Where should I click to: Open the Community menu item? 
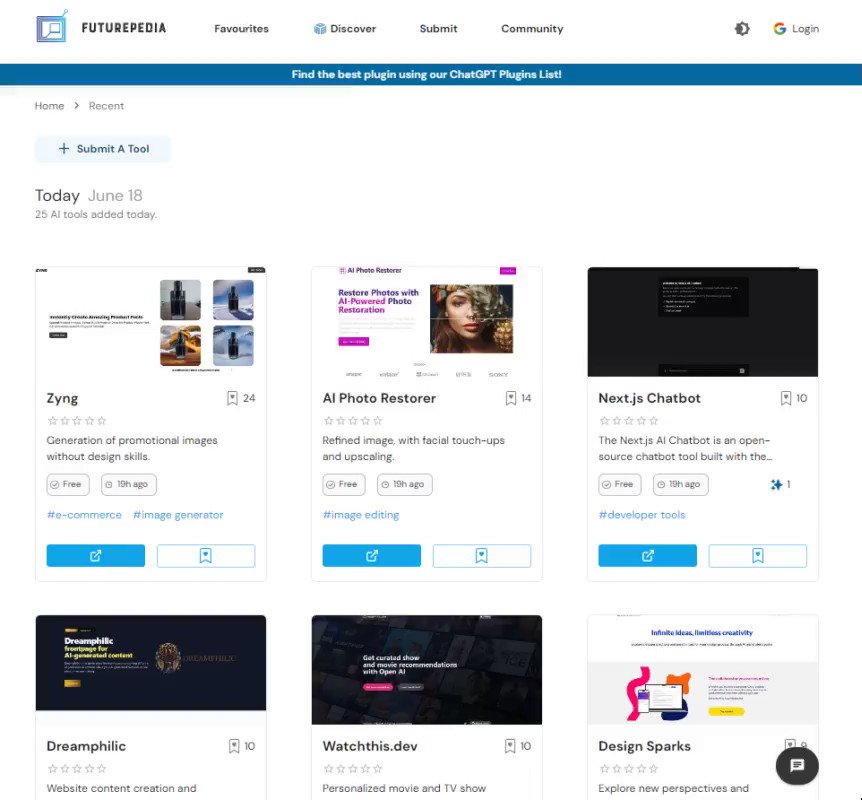point(532,29)
